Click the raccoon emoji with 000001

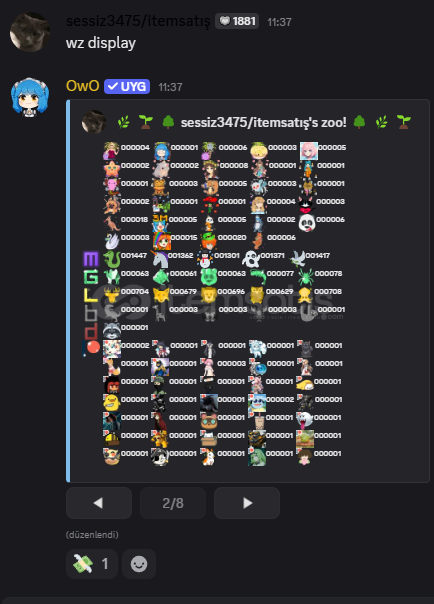click(112, 331)
